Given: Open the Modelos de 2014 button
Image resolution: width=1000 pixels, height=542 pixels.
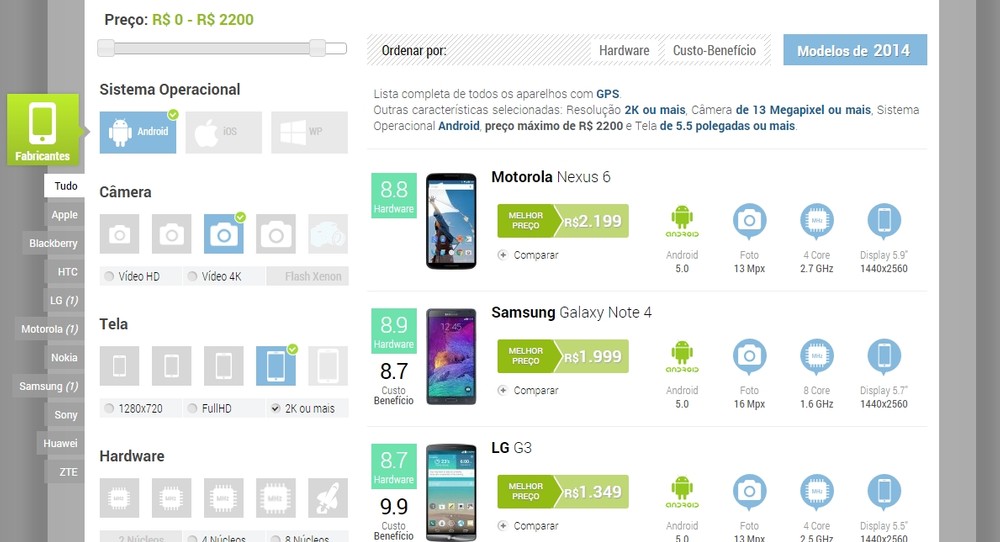Looking at the screenshot, I should pyautogui.click(x=855, y=50).
